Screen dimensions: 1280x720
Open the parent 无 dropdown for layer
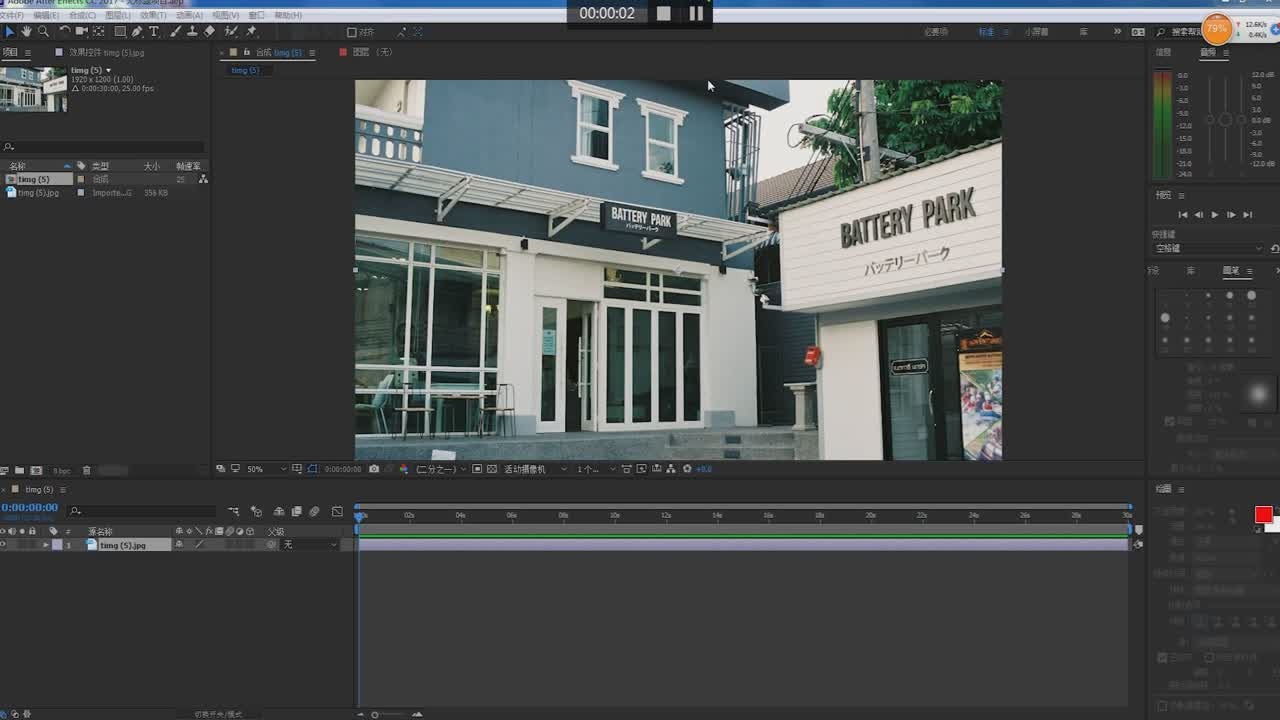coord(311,545)
